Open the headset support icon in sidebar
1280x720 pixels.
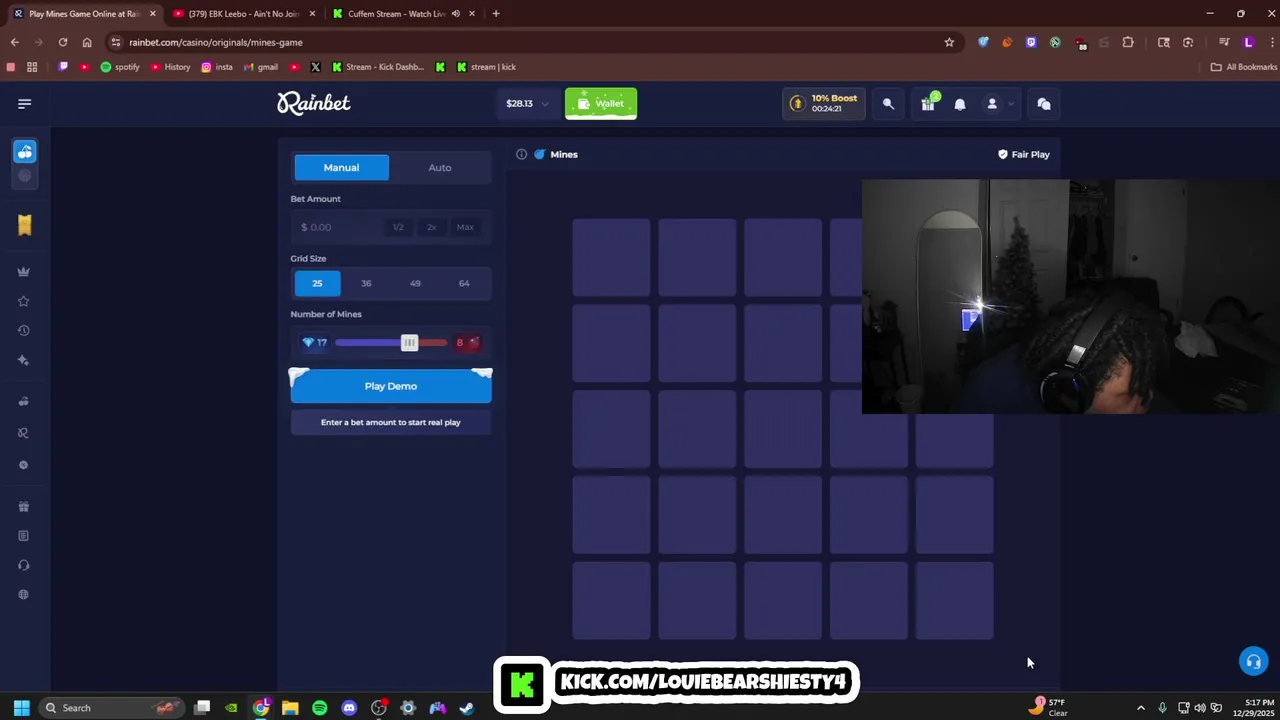[24, 565]
